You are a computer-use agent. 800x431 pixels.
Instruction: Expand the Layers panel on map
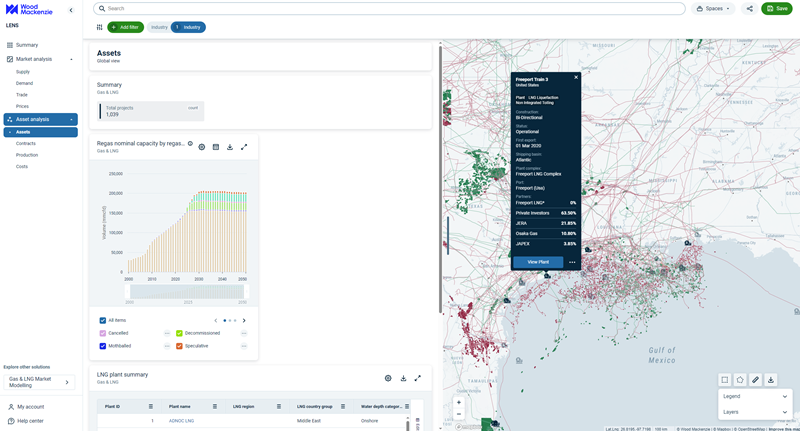[x=755, y=412]
